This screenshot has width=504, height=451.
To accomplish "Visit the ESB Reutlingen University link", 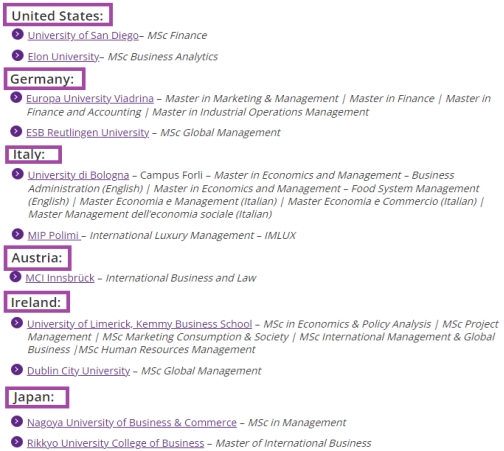I will coord(88,133).
